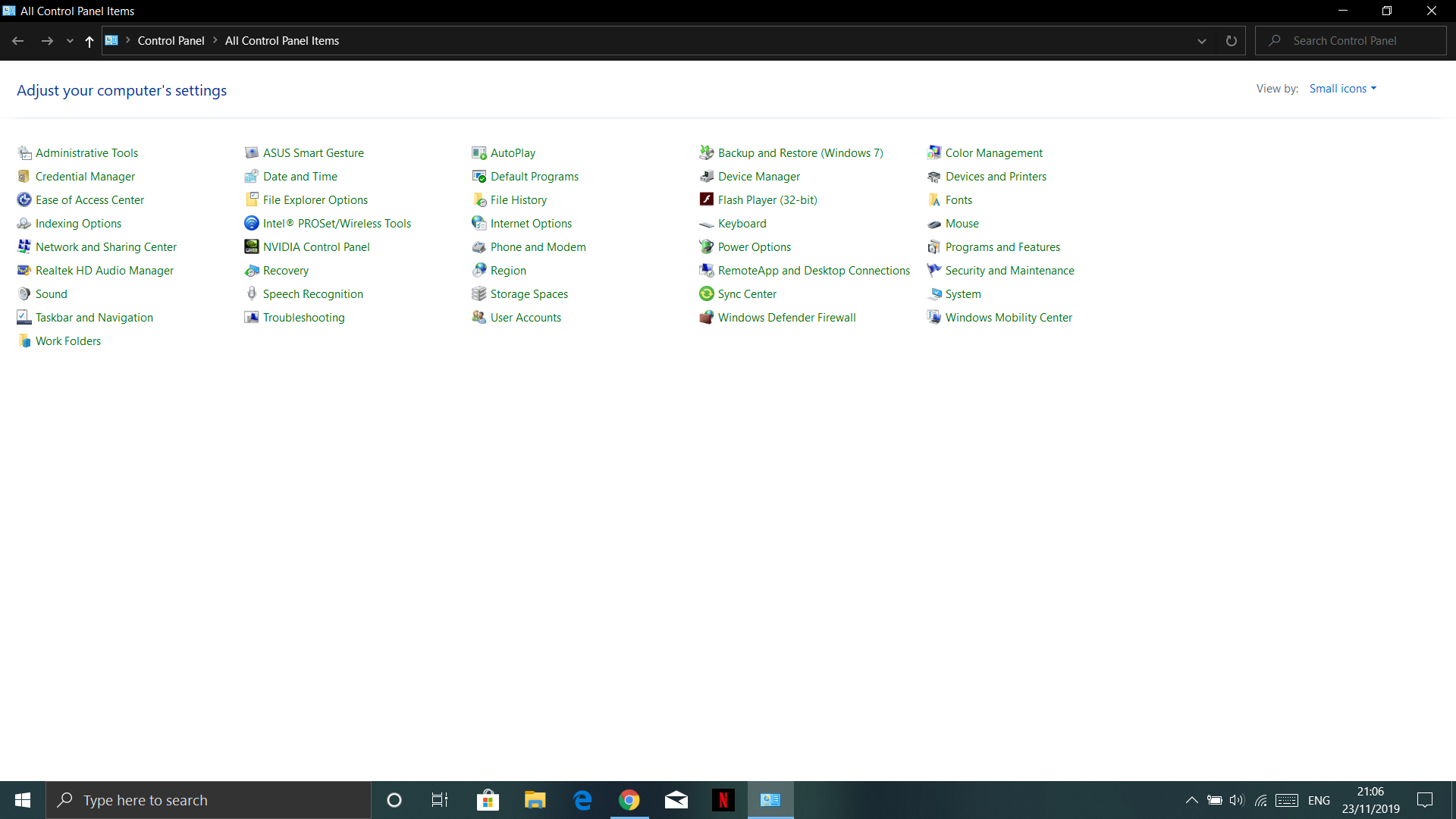This screenshot has width=1456, height=819.
Task: Click the Search Control Panel field
Action: pos(1351,41)
